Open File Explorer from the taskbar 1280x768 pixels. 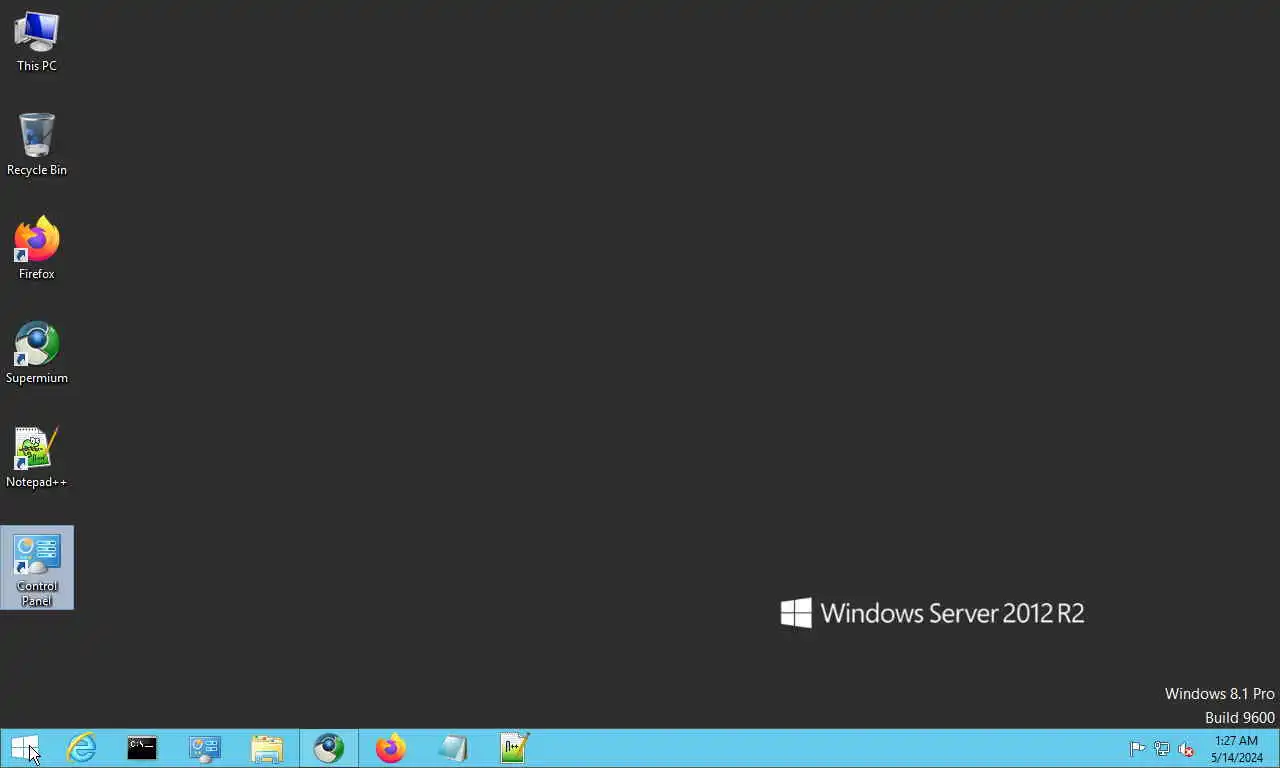tap(267, 748)
